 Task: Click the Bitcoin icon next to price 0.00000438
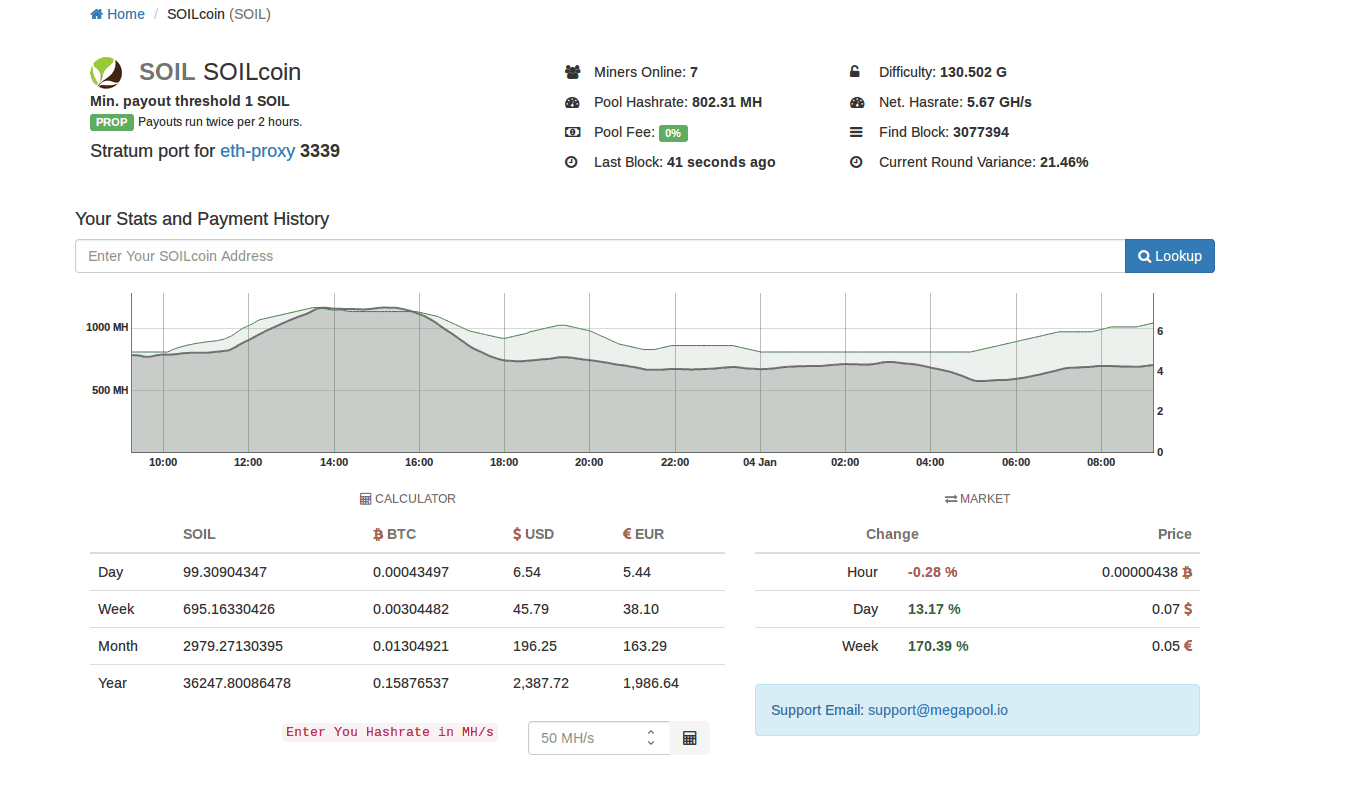pos(1187,572)
